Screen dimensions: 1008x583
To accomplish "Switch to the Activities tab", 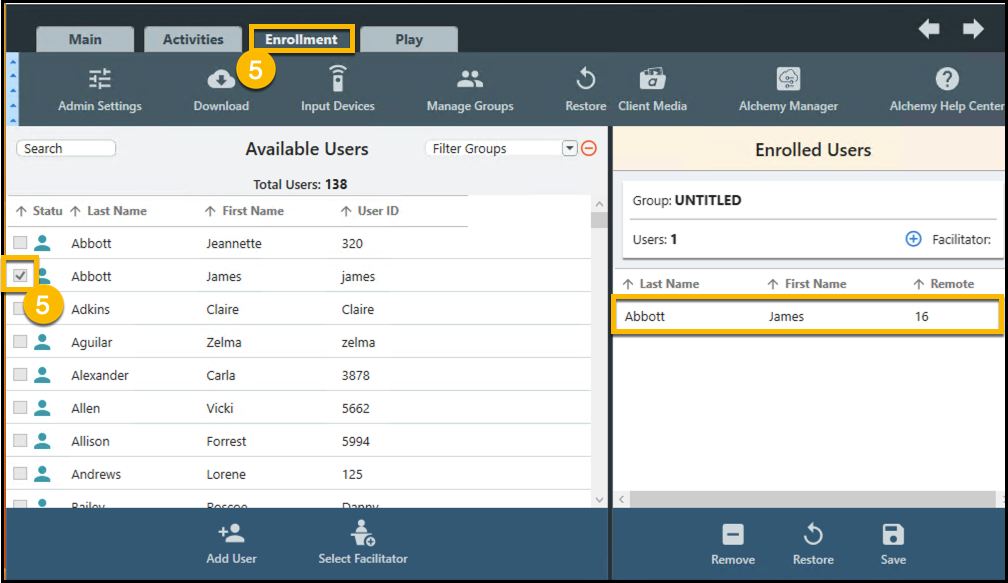I will (193, 40).
